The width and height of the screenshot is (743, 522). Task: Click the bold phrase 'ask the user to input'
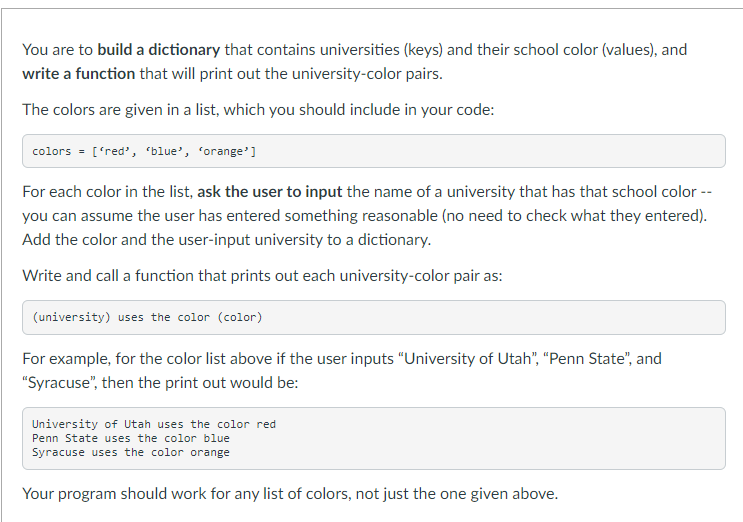[x=270, y=192]
